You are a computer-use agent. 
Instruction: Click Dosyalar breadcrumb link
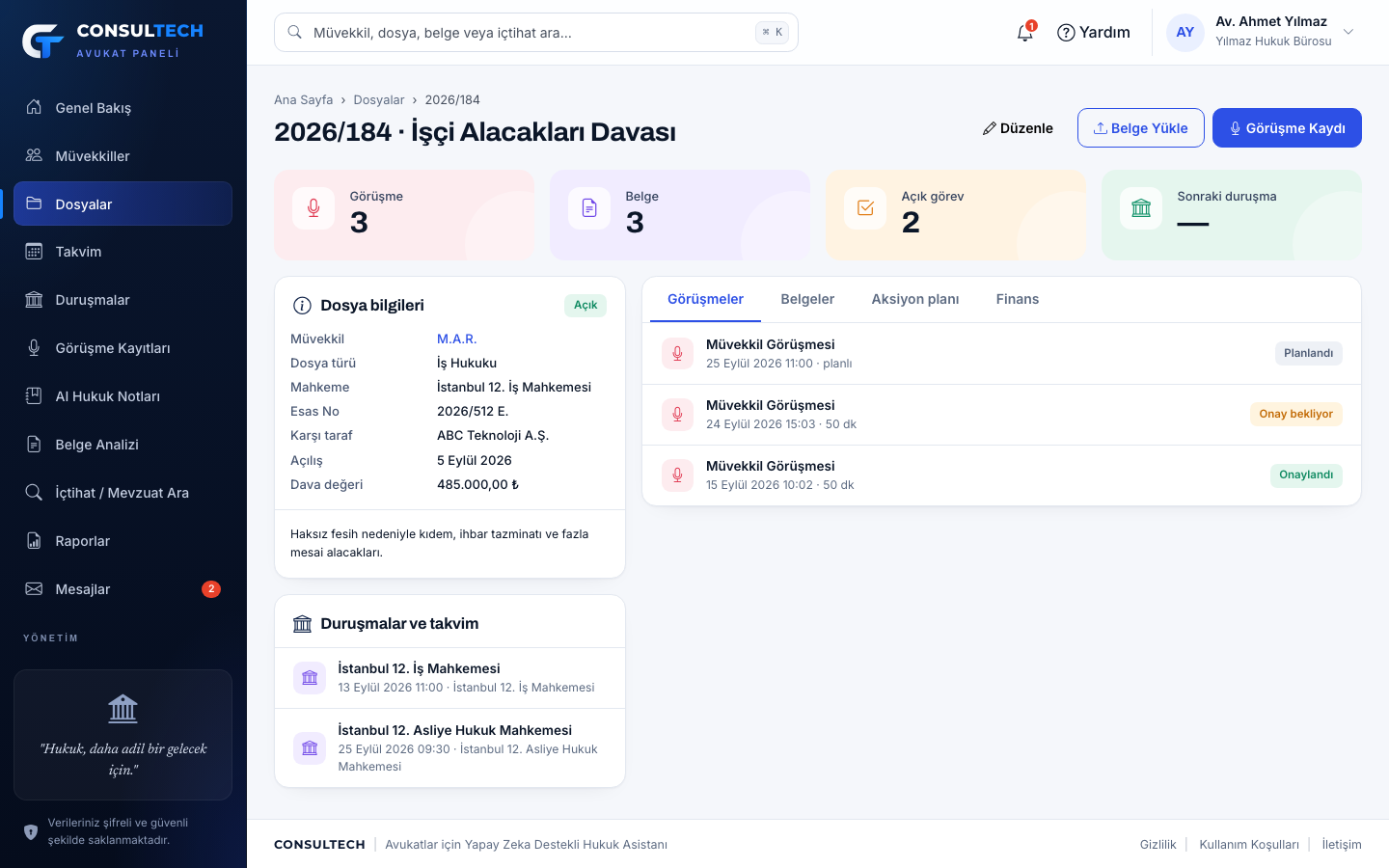click(x=379, y=100)
